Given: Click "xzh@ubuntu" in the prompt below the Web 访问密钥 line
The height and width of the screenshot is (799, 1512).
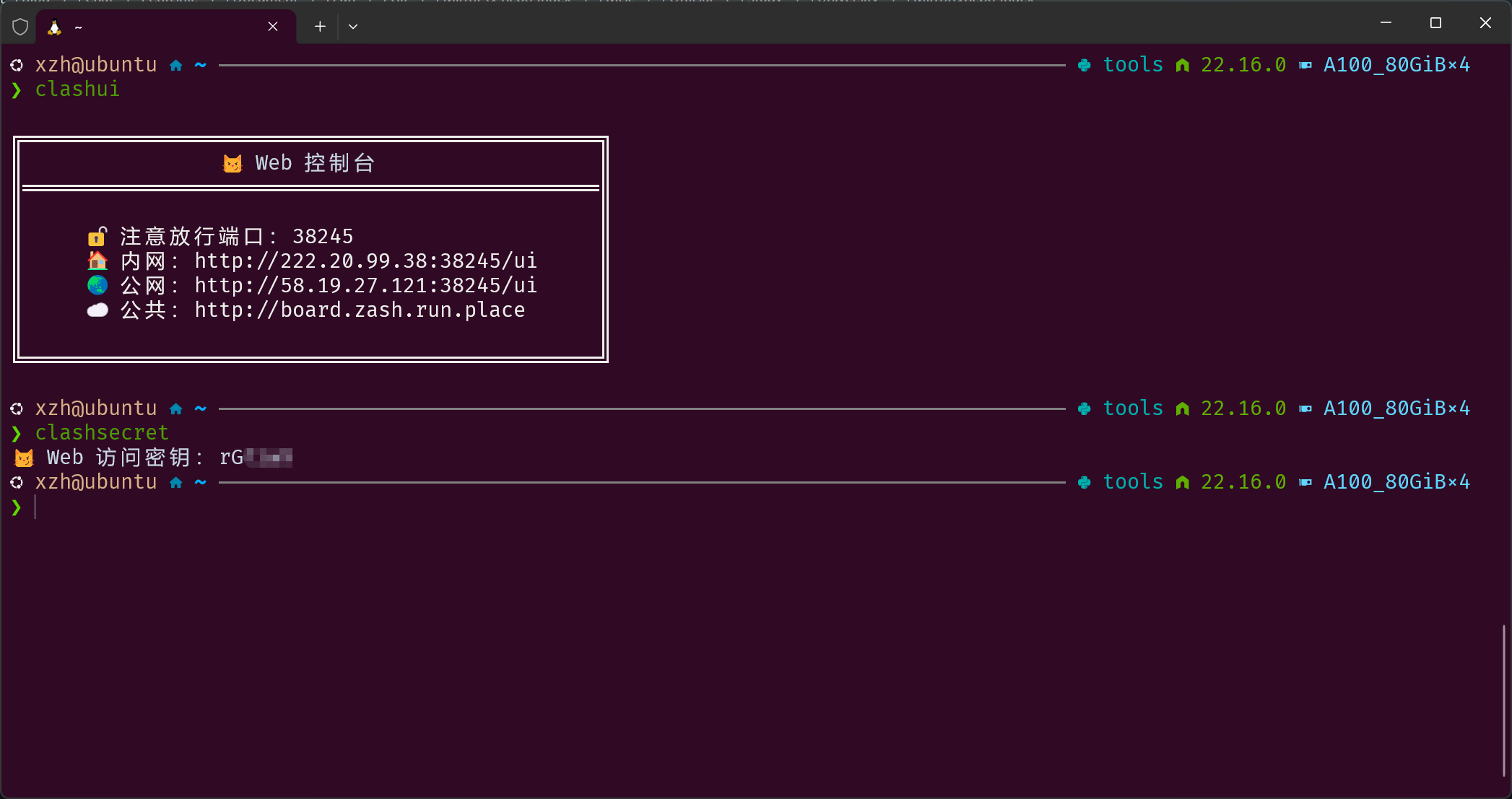Looking at the screenshot, I should click(x=96, y=482).
